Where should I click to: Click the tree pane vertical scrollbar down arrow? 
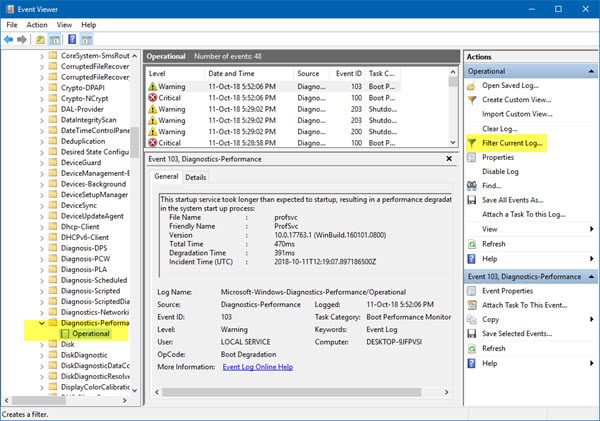(x=134, y=391)
